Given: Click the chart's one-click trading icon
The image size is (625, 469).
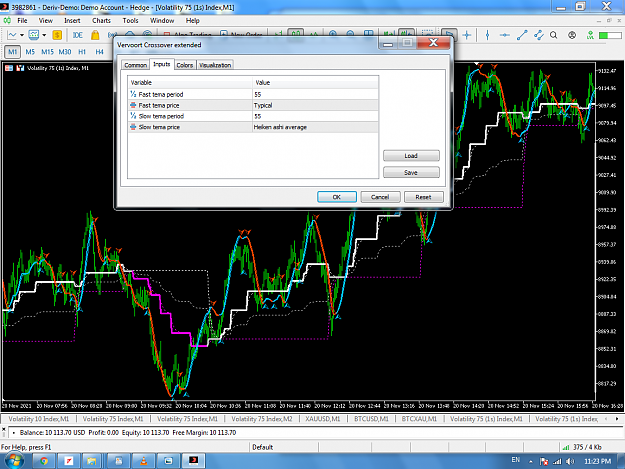Looking at the screenshot, I should pyautogui.click(x=9, y=68).
